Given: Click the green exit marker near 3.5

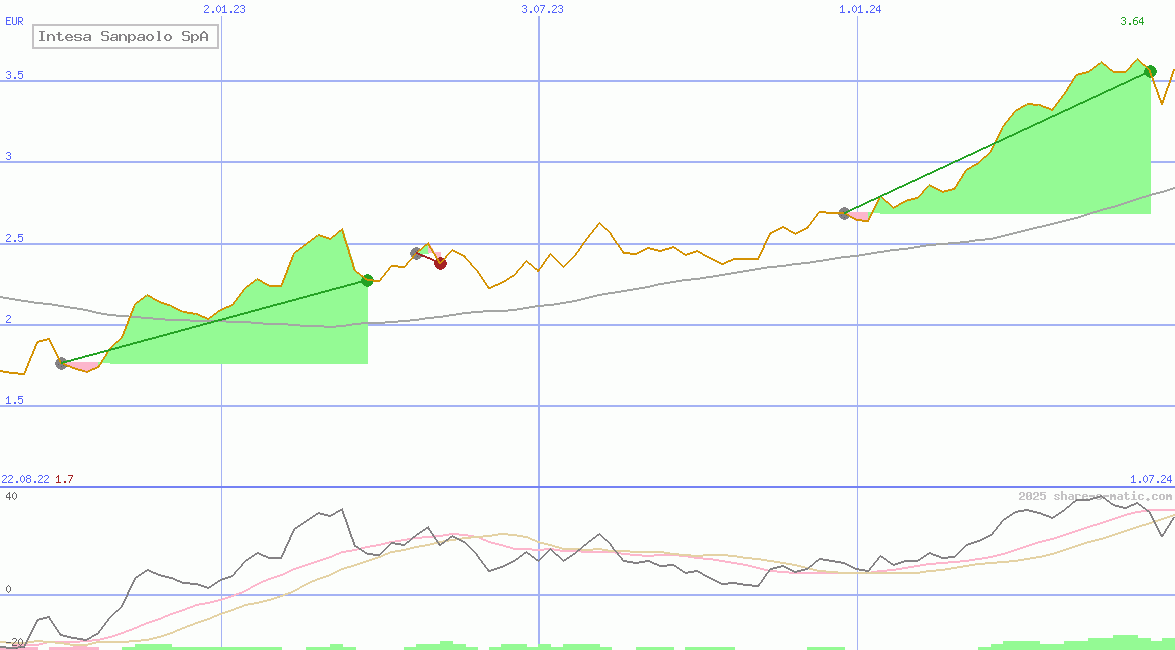Looking at the screenshot, I should 1150,71.
